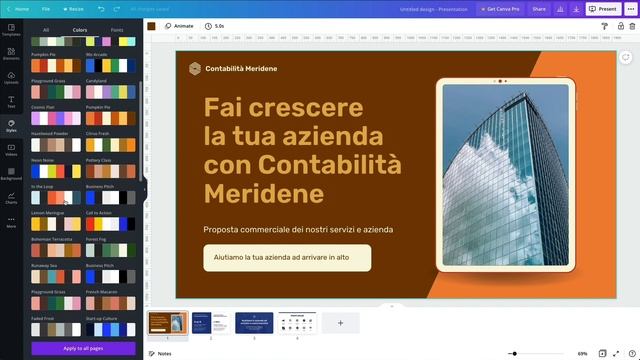
Task: Click the Animate button
Action: click(x=179, y=26)
